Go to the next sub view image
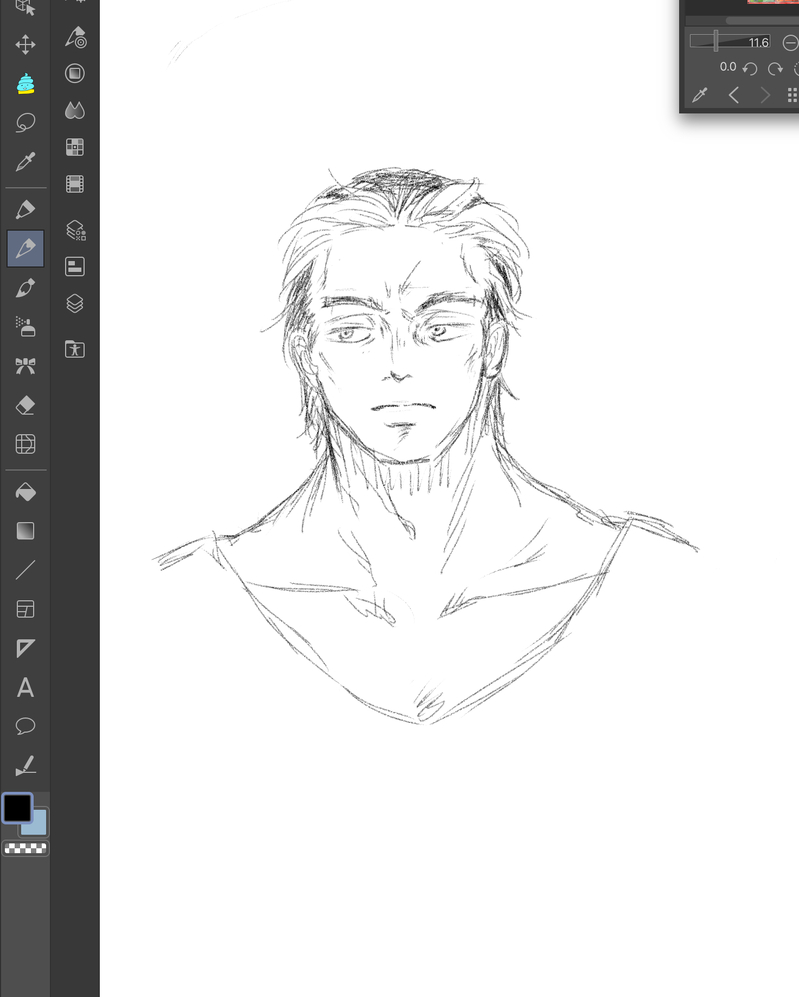The width and height of the screenshot is (799, 997). click(x=765, y=95)
